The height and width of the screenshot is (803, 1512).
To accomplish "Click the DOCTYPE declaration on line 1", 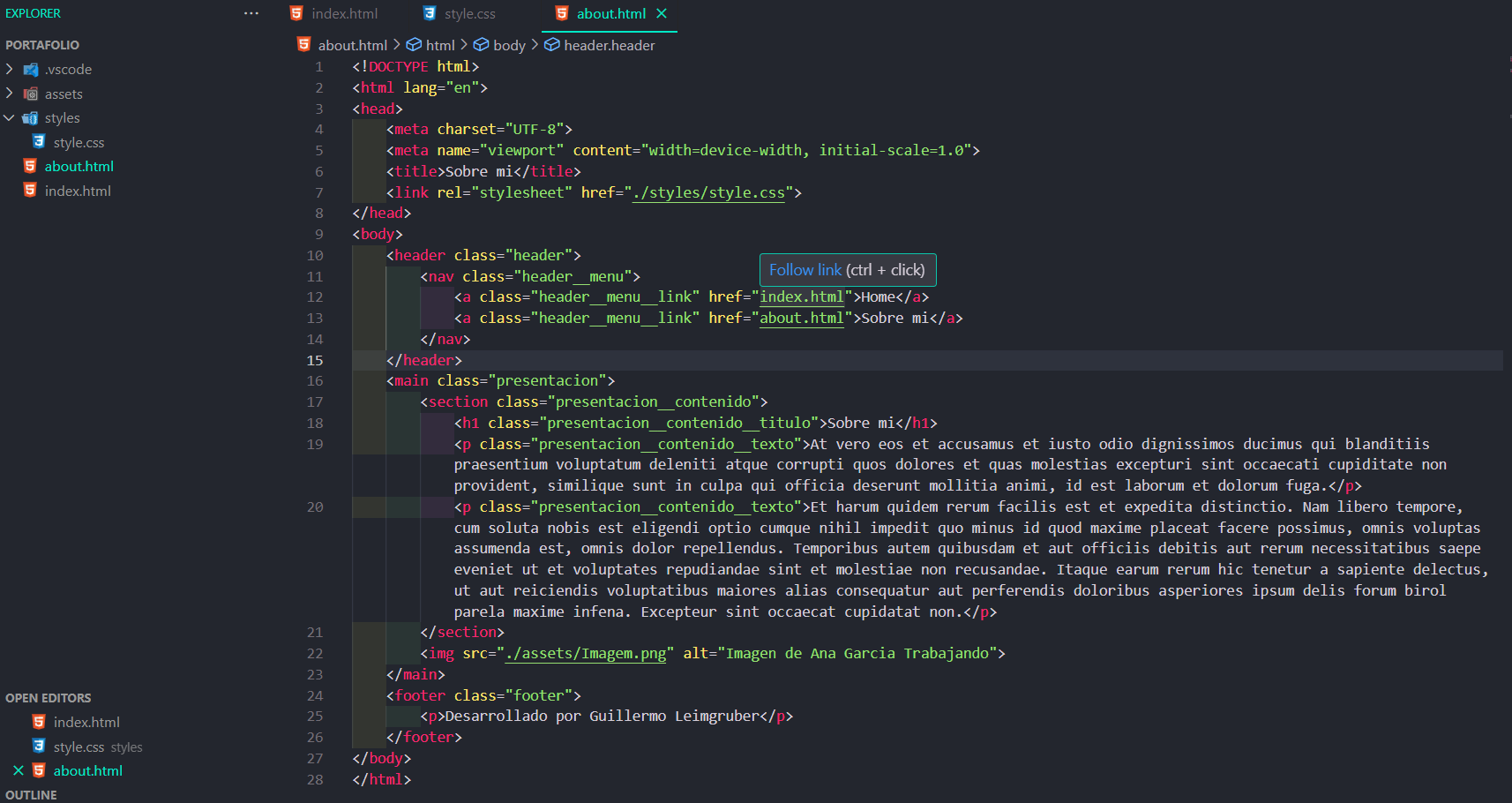I will tap(415, 66).
